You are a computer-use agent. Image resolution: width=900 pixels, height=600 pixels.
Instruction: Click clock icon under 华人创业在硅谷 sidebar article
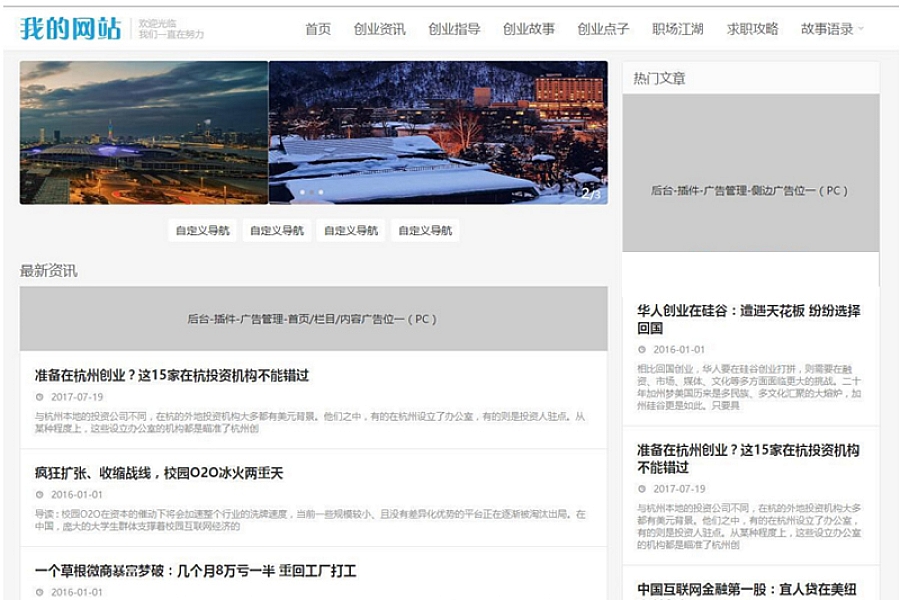(642, 350)
